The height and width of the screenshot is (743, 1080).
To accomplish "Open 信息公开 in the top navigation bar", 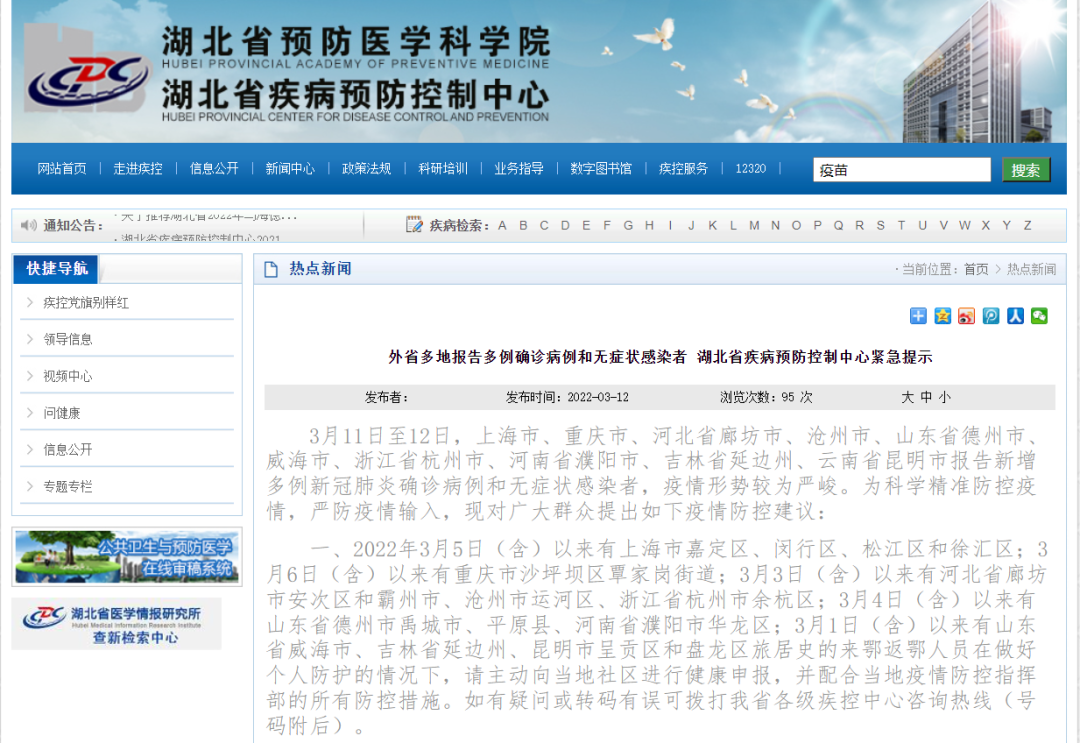I will pos(214,169).
